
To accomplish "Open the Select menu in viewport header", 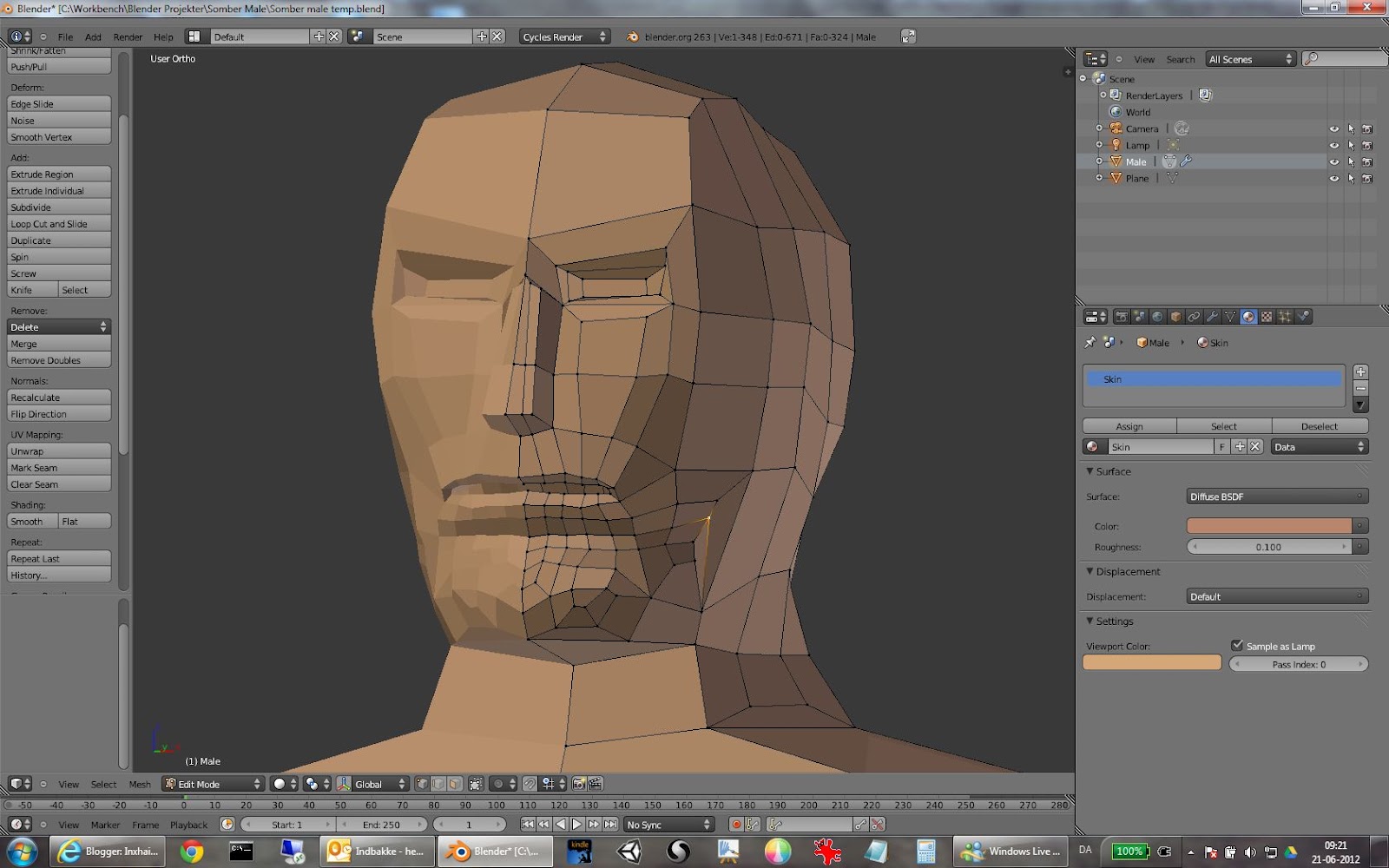I will tap(103, 785).
